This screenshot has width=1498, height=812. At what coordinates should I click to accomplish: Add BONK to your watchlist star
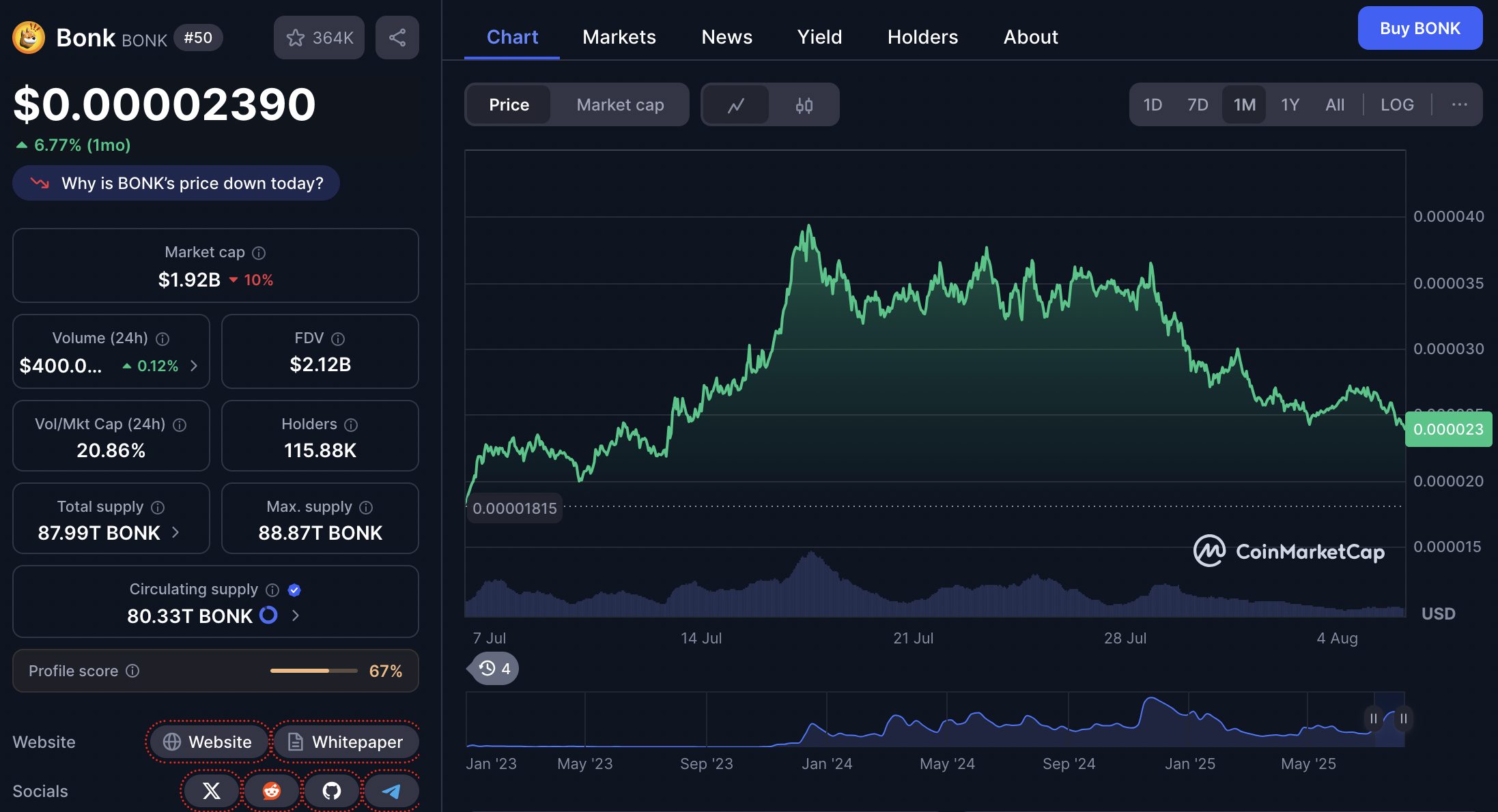[x=296, y=38]
